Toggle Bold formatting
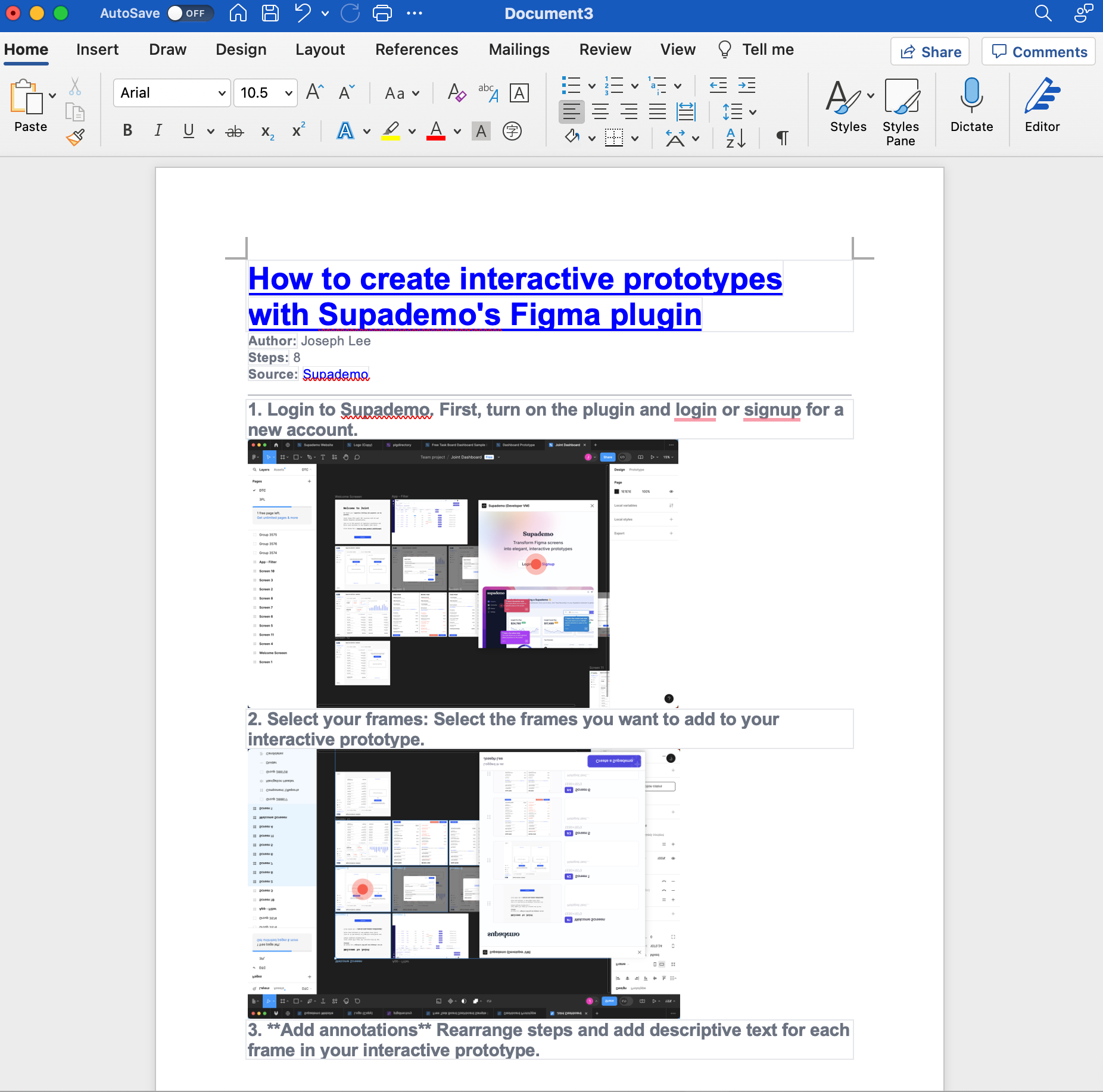This screenshot has height=1092, width=1103. (x=127, y=130)
